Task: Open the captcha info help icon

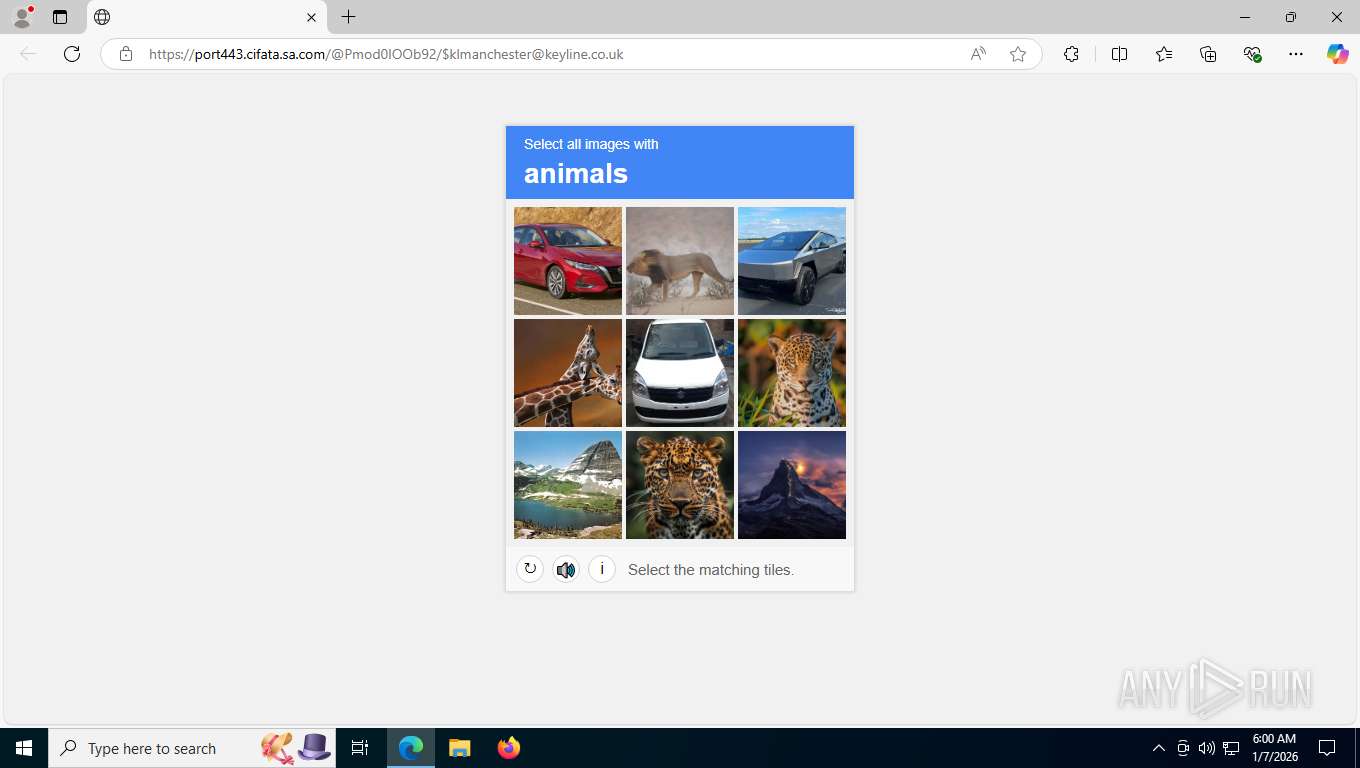Action: [x=602, y=569]
